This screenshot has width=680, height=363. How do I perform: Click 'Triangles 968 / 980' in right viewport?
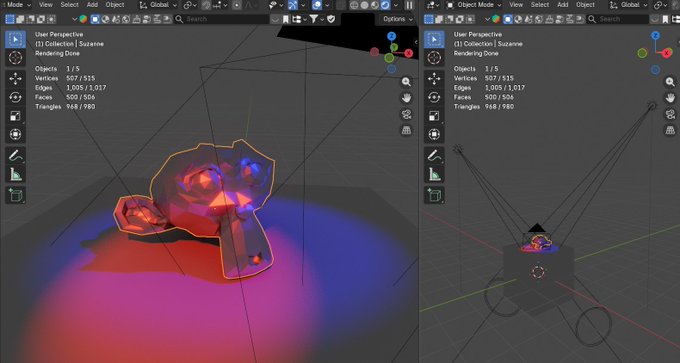click(x=484, y=107)
